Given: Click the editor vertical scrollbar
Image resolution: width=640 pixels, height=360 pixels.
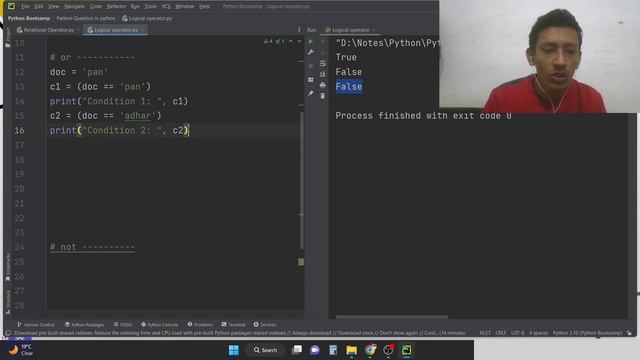Looking at the screenshot, I should [x=302, y=180].
